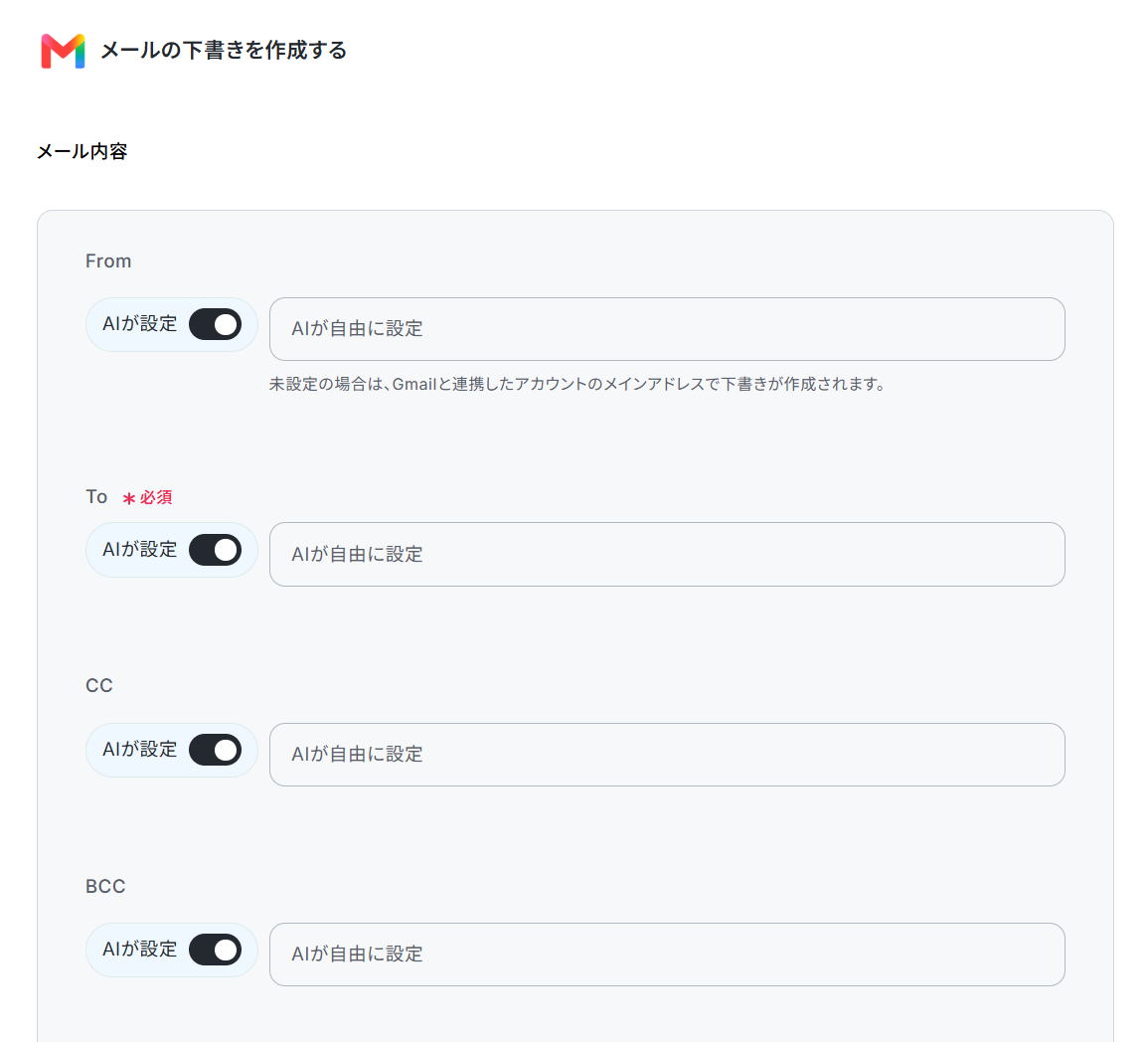The image size is (1148, 1042).
Task: Click the "AIが設定" label in CC row
Action: point(140,750)
